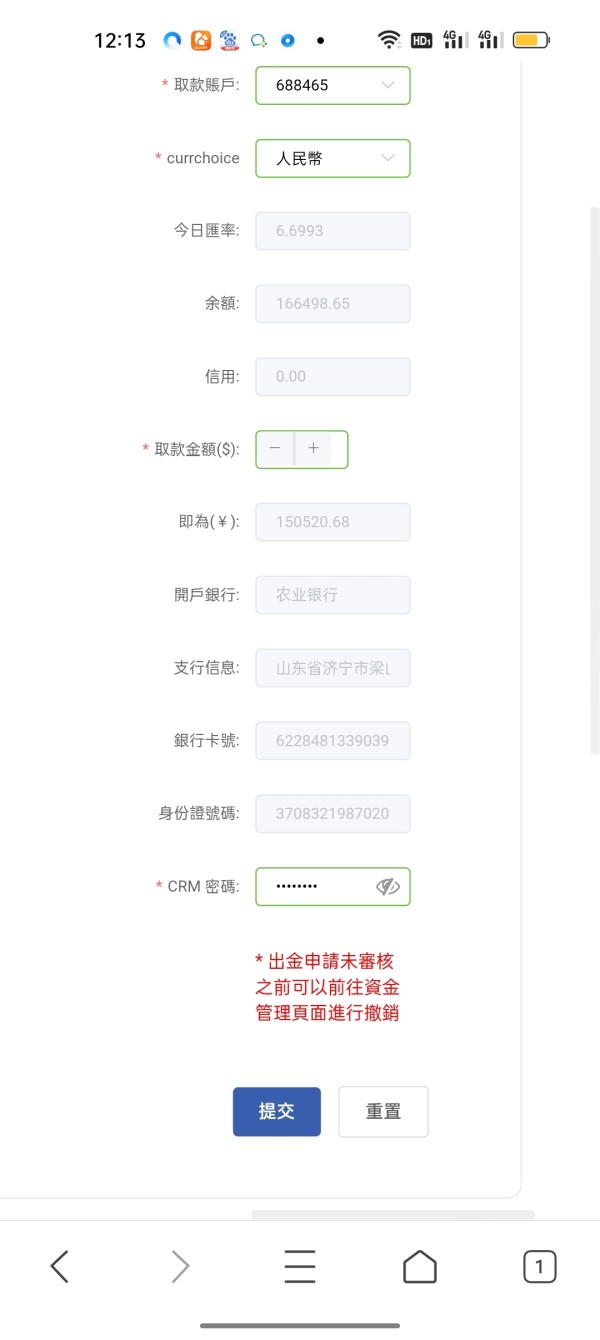Open the tab switcher showing 1
The height and width of the screenshot is (1340, 600).
click(x=540, y=1267)
